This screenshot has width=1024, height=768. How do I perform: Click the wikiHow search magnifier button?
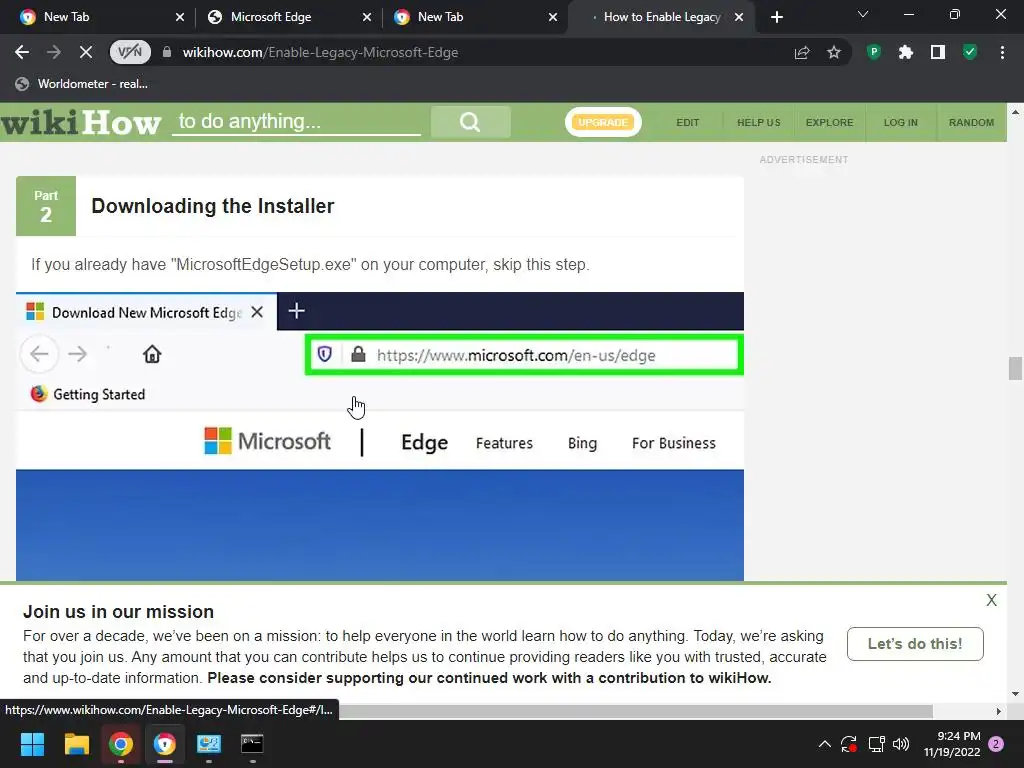(x=470, y=121)
